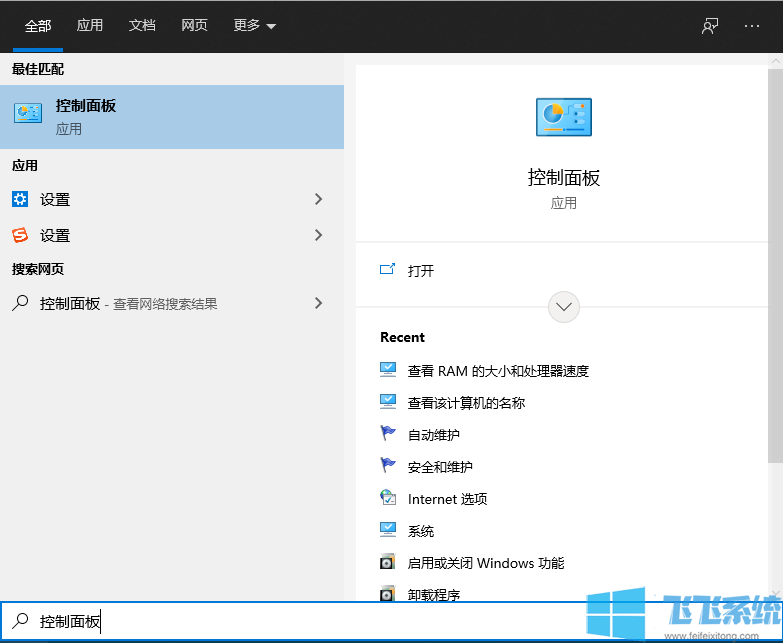Viewport: 783px width, 643px height.
Task: Open 查看该计算机的名称 recent item
Action: click(466, 403)
